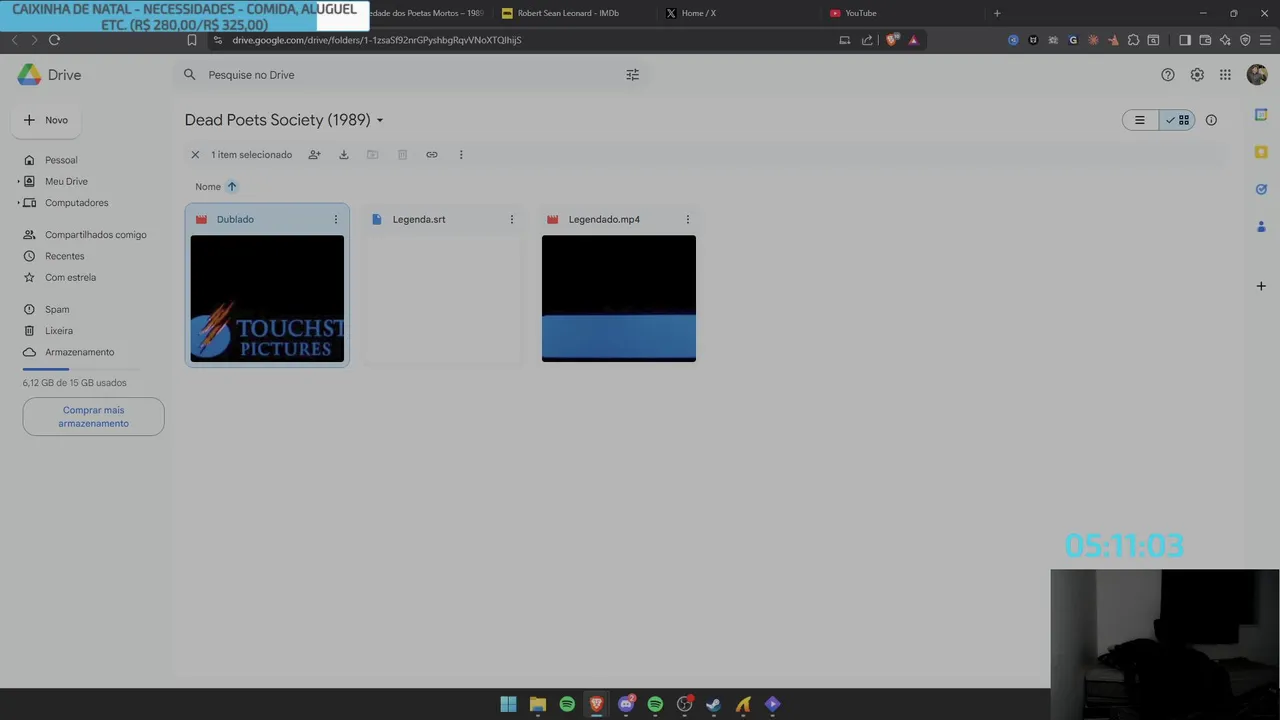
Task: Get add-ons with the plus icon
Action: click(1261, 286)
